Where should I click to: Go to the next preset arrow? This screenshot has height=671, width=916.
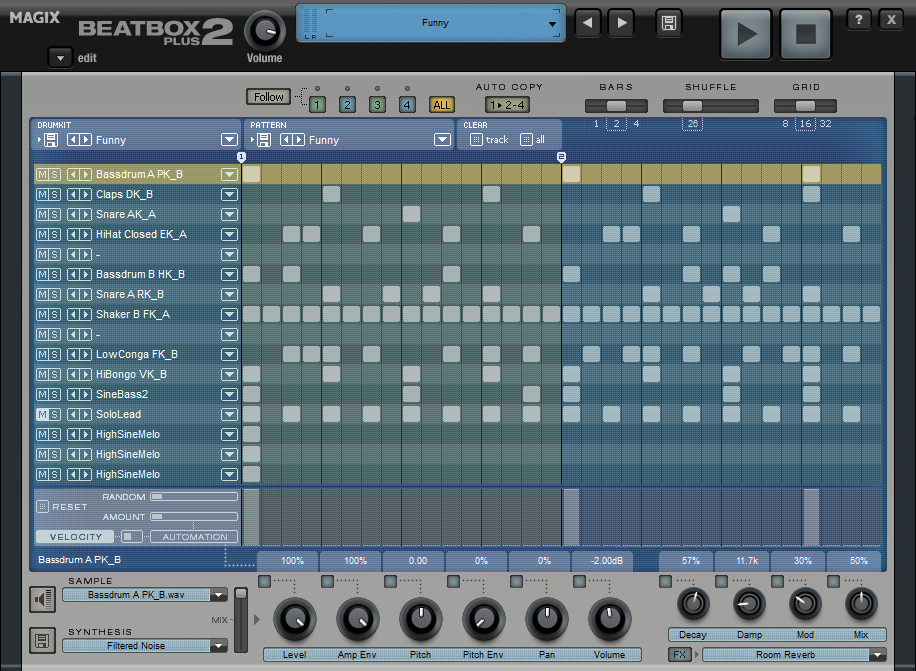pos(621,23)
